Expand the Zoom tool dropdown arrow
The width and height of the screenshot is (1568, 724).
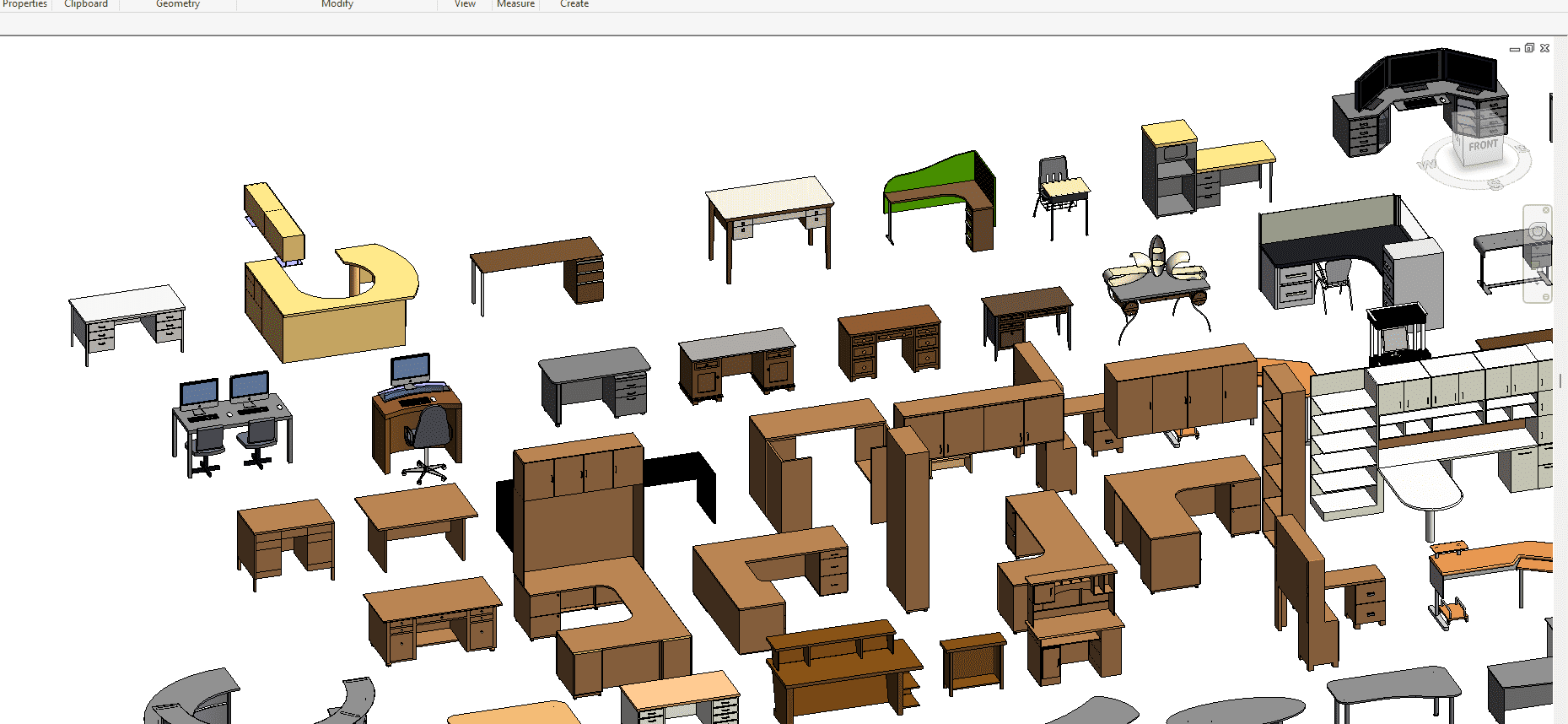click(x=1538, y=285)
